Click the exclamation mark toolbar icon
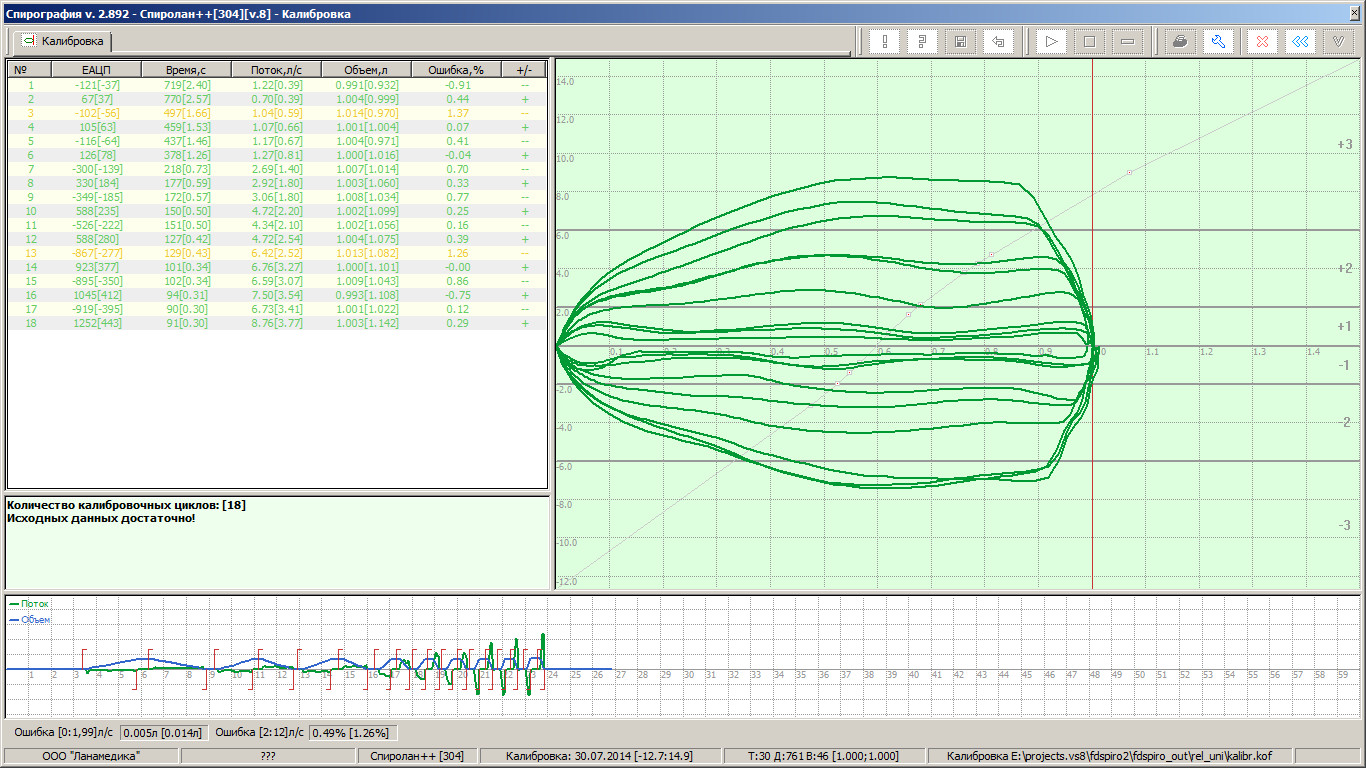The height and width of the screenshot is (768, 1366). point(885,42)
